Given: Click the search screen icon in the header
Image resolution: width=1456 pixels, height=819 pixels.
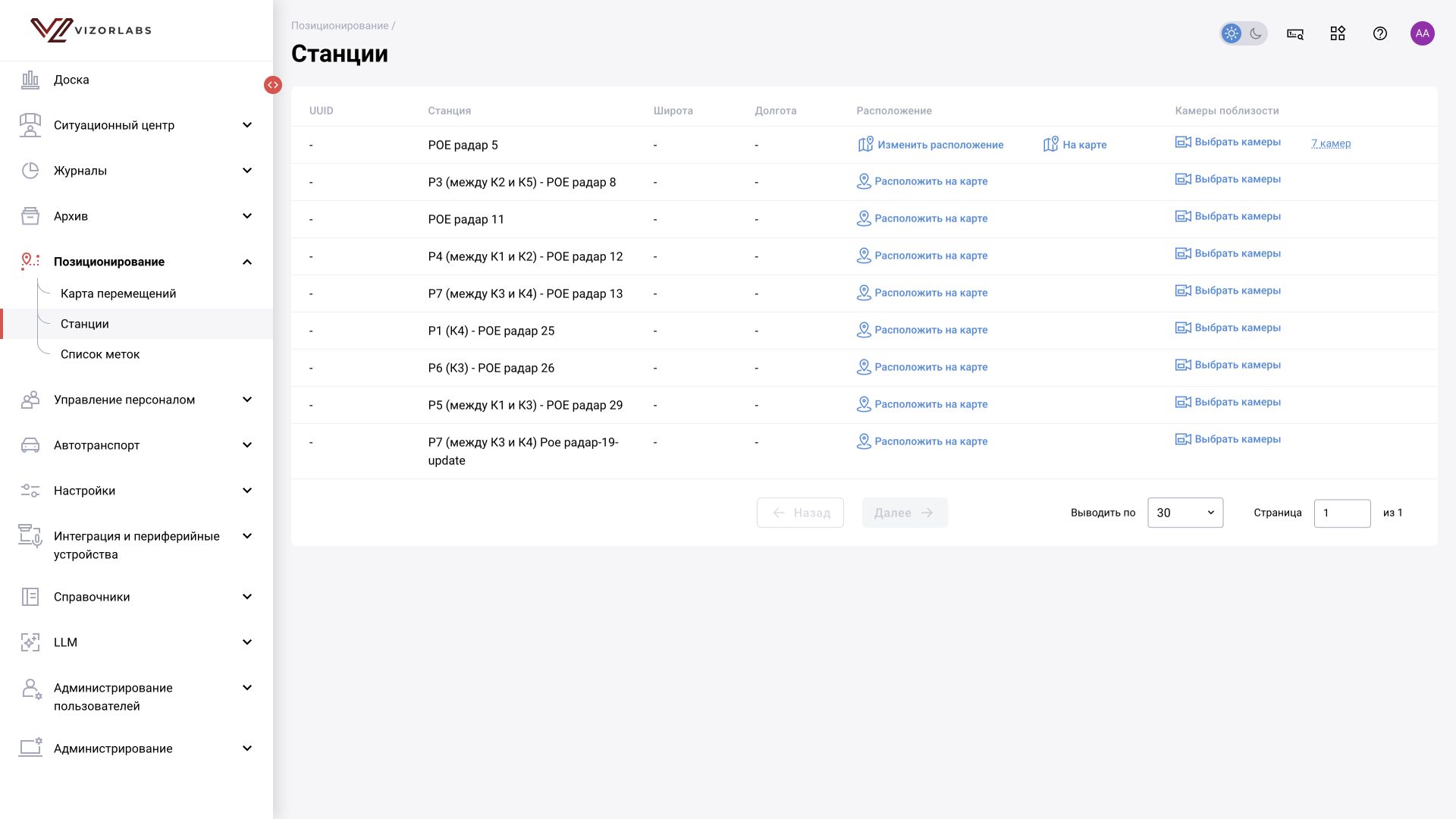Looking at the screenshot, I should click(x=1295, y=33).
